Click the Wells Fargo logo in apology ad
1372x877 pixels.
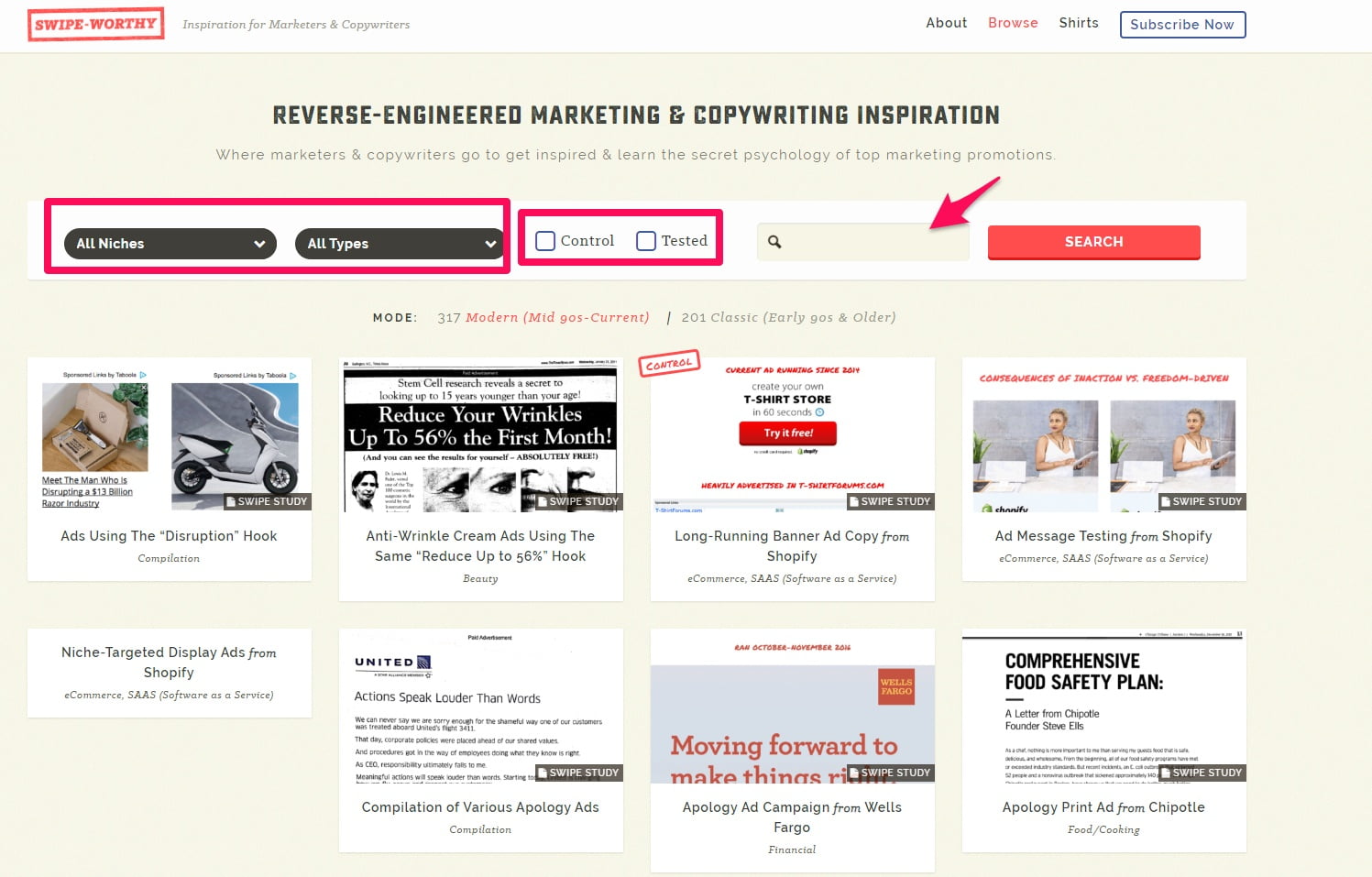896,686
